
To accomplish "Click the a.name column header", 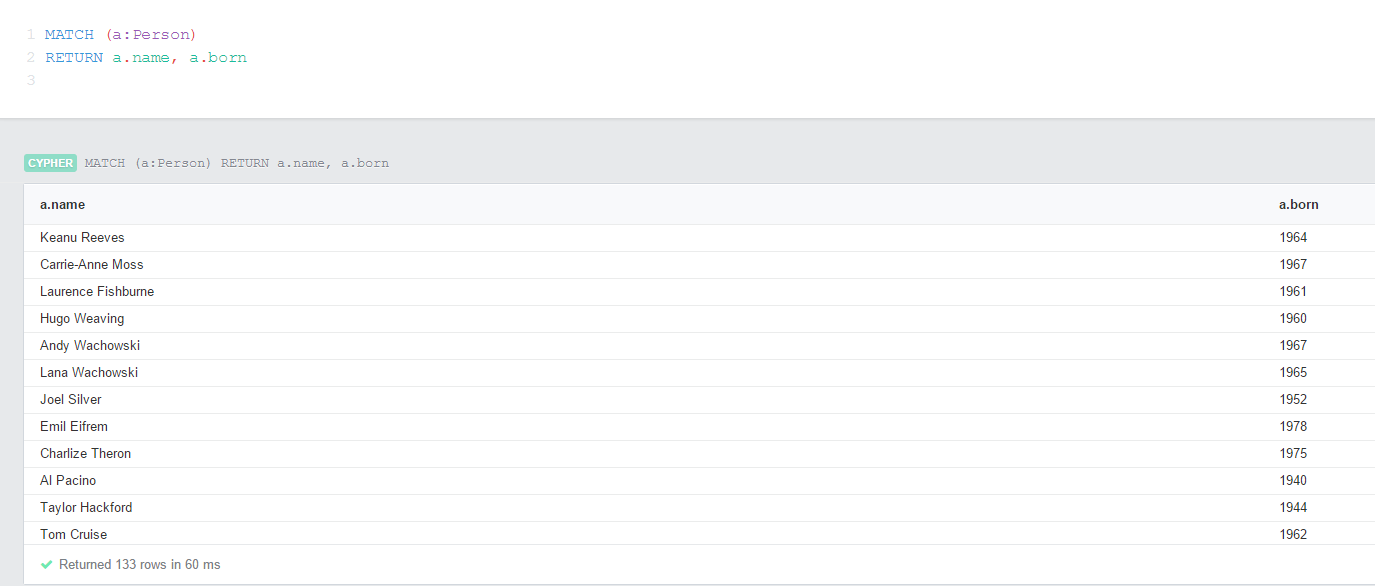I will (62, 204).
